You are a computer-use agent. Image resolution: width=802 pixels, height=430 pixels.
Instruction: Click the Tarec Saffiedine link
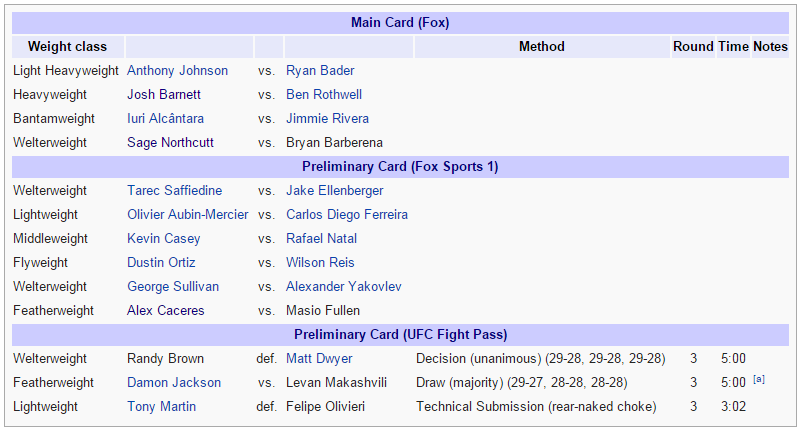174,191
